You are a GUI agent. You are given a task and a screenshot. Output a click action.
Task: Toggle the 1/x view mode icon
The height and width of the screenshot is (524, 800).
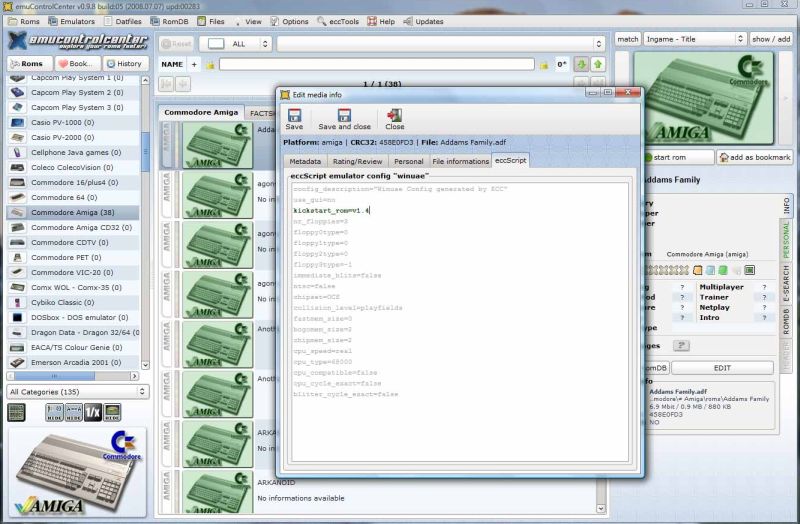pos(93,412)
